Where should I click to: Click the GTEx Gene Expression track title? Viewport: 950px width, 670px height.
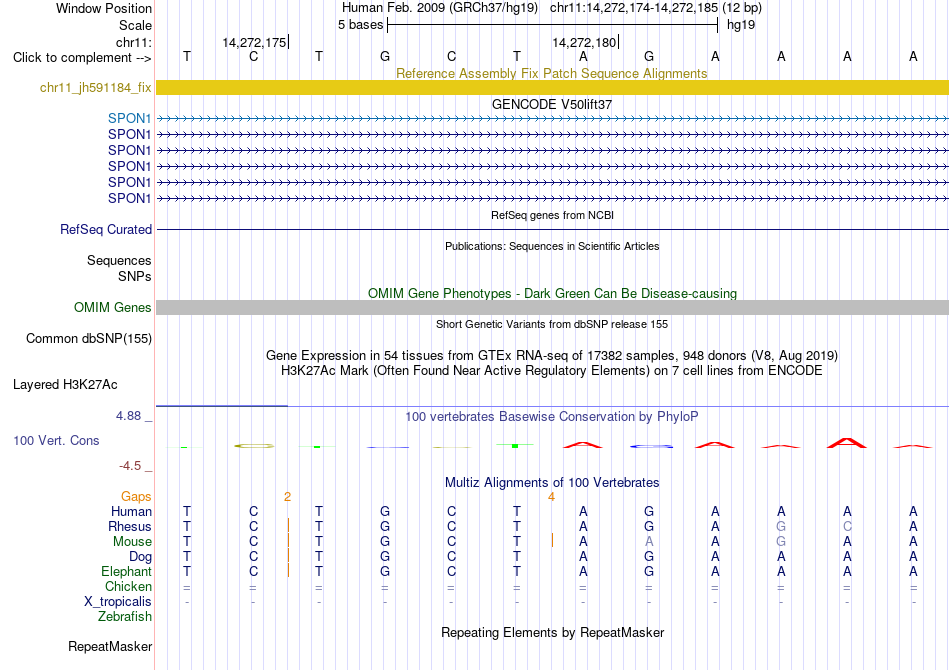point(552,356)
